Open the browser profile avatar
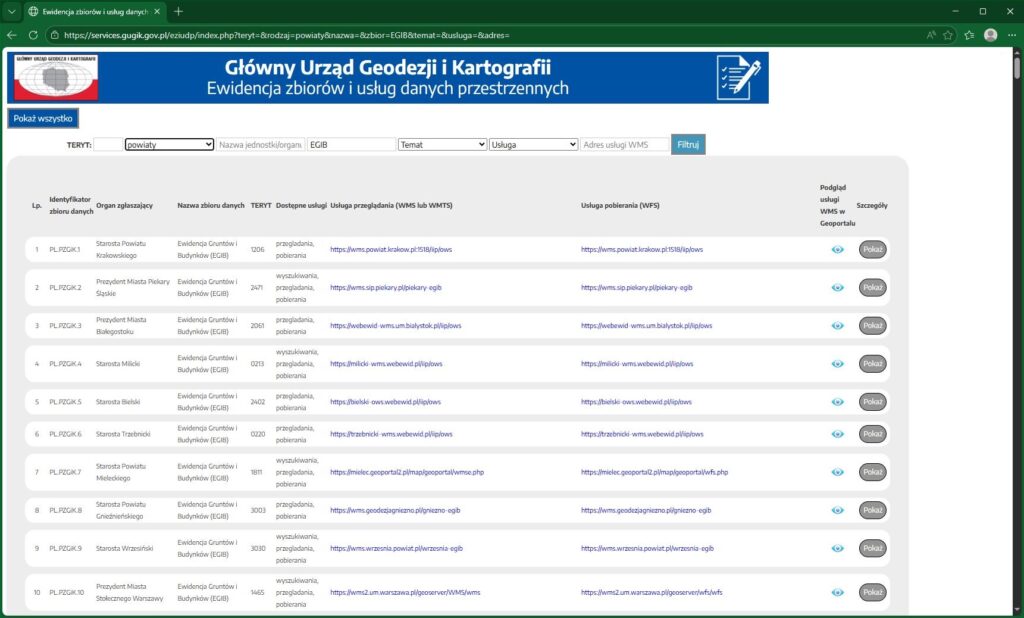Viewport: 1024px width, 618px height. 990,34
